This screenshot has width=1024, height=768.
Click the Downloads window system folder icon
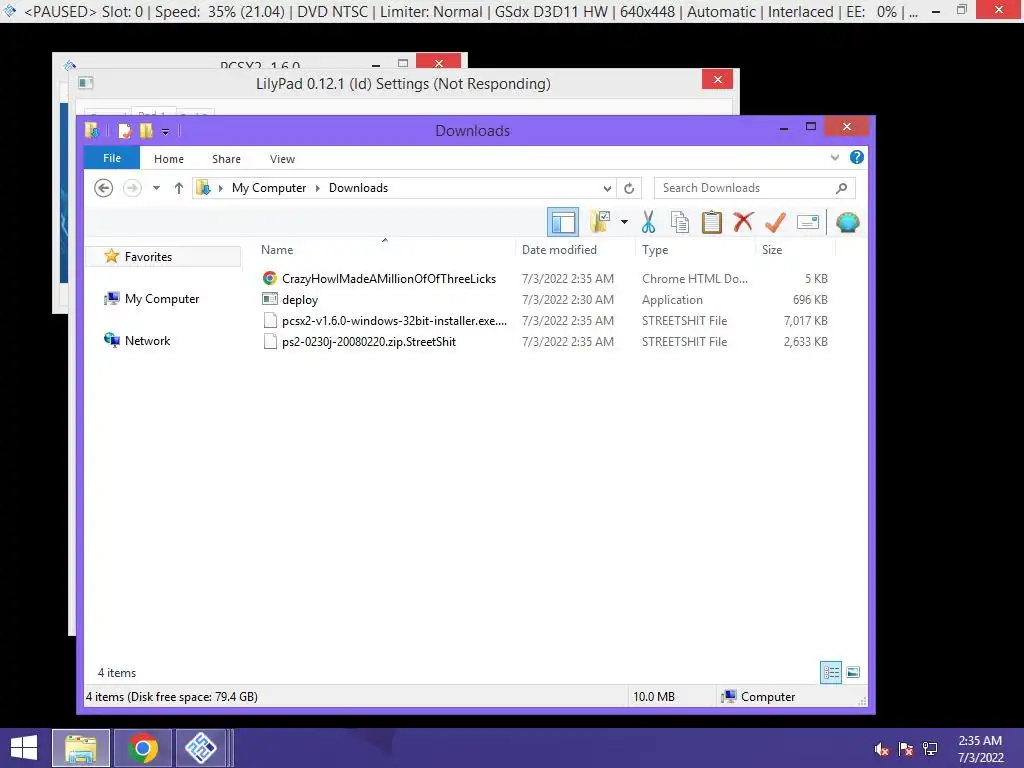(92, 130)
